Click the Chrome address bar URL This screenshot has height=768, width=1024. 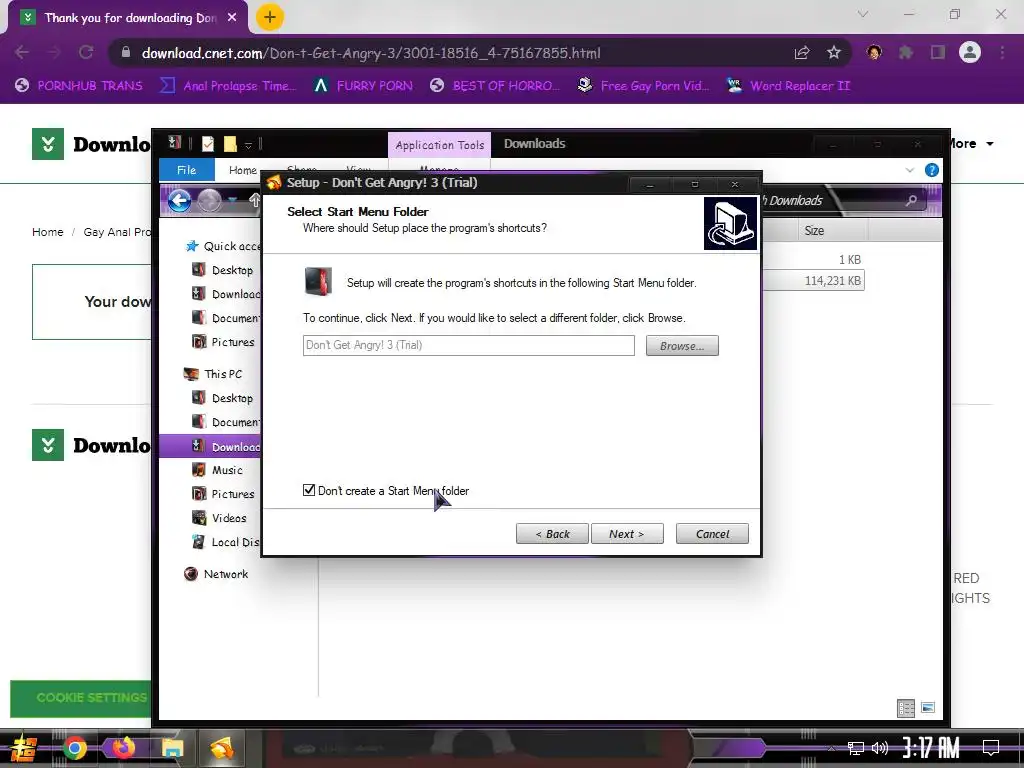click(x=371, y=53)
